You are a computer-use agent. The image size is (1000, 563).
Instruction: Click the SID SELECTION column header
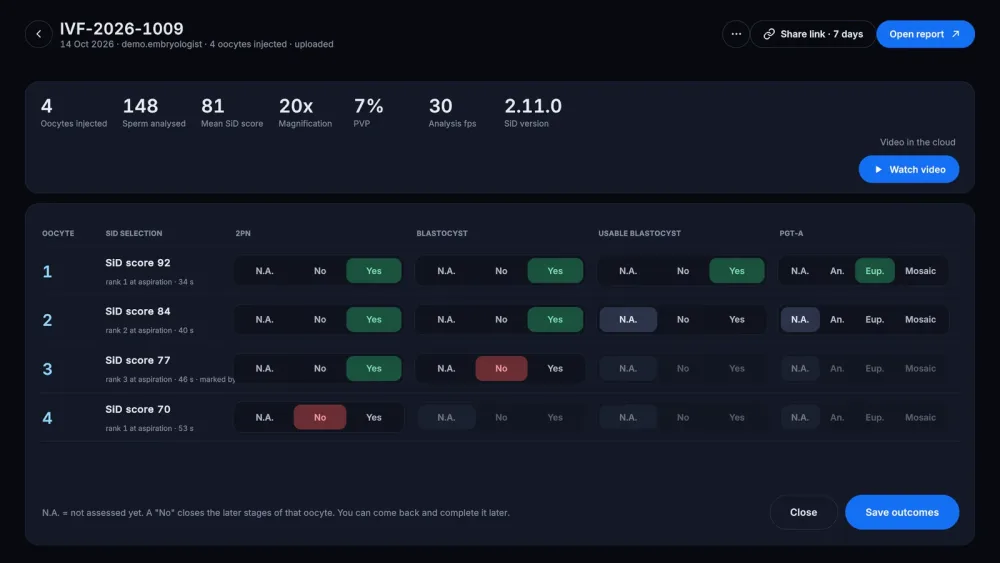(x=133, y=233)
